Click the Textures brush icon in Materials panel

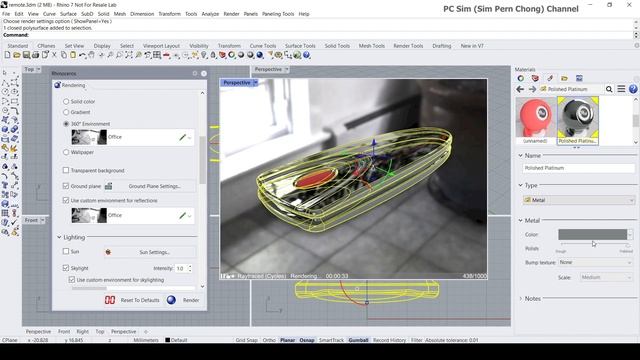coord(550,78)
